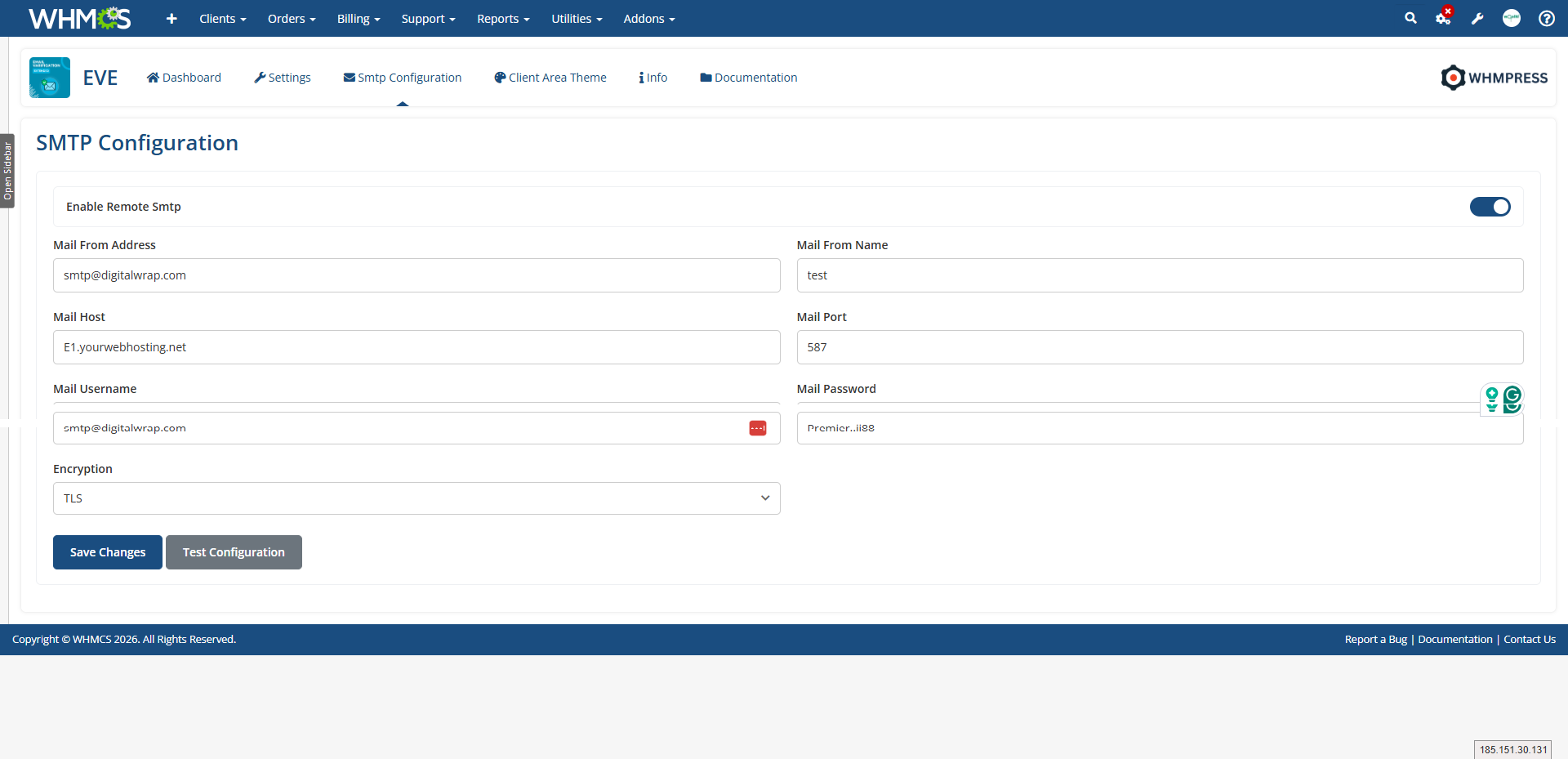1568x759 pixels.
Task: Expand the Addons menu
Action: pyautogui.click(x=649, y=18)
